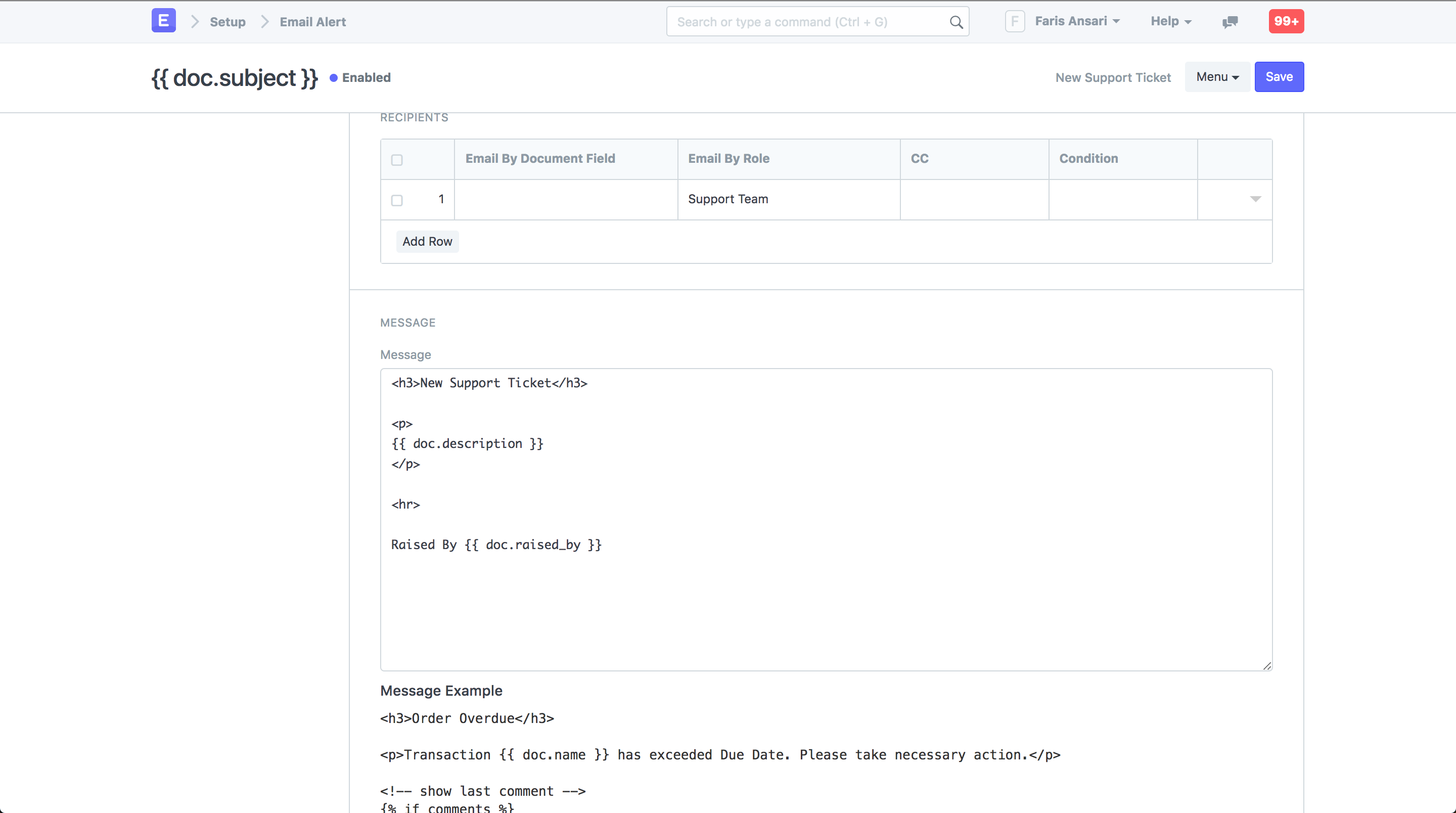Click the {{ doc.subject }} page title
Image resolution: width=1456 pixels, height=813 pixels.
click(x=235, y=78)
